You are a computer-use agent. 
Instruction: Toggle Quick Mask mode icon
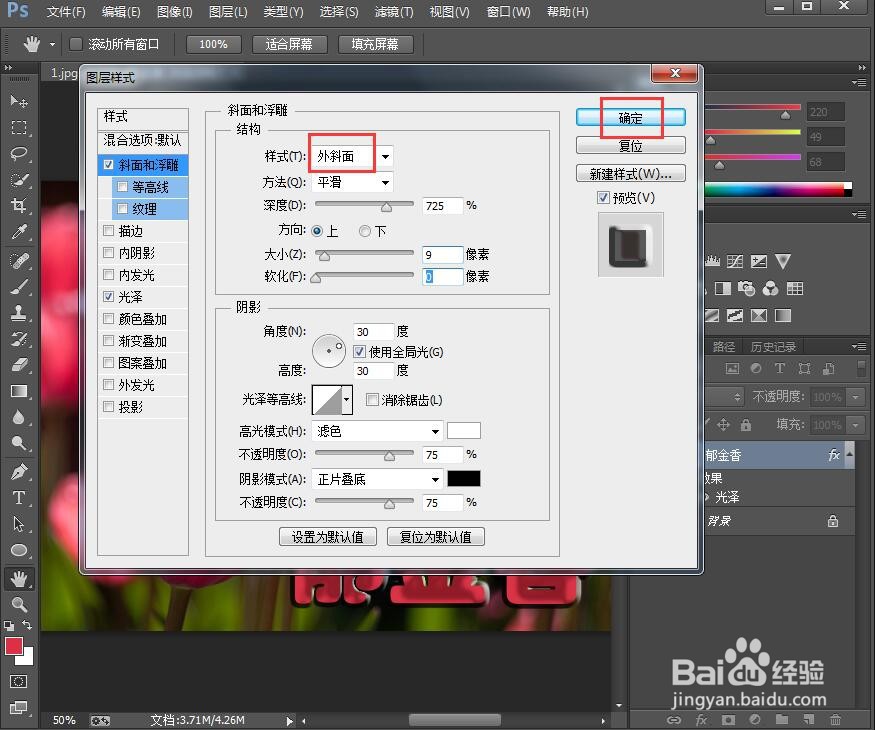[18, 681]
